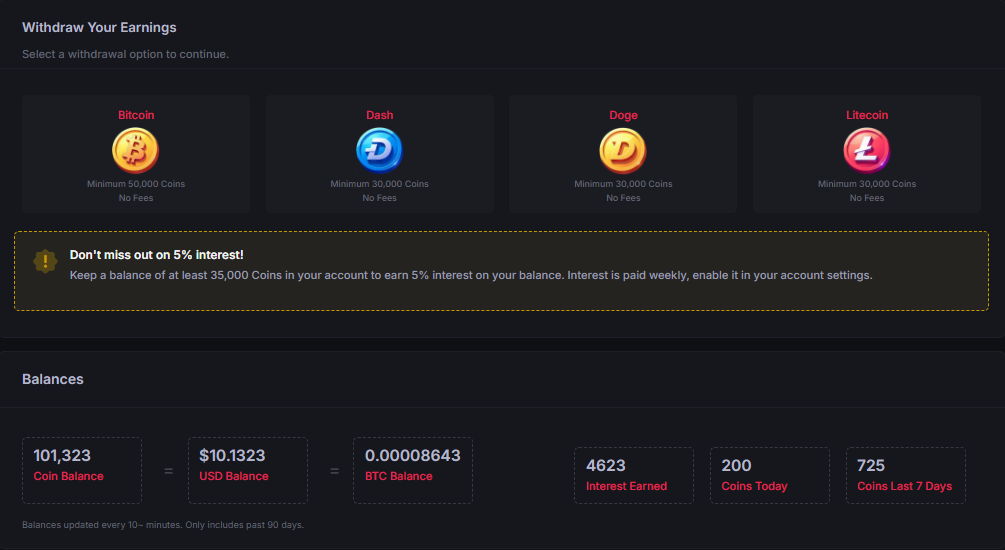Click the 0.00008643 BTC balance value
The image size is (1005, 550).
(x=412, y=455)
